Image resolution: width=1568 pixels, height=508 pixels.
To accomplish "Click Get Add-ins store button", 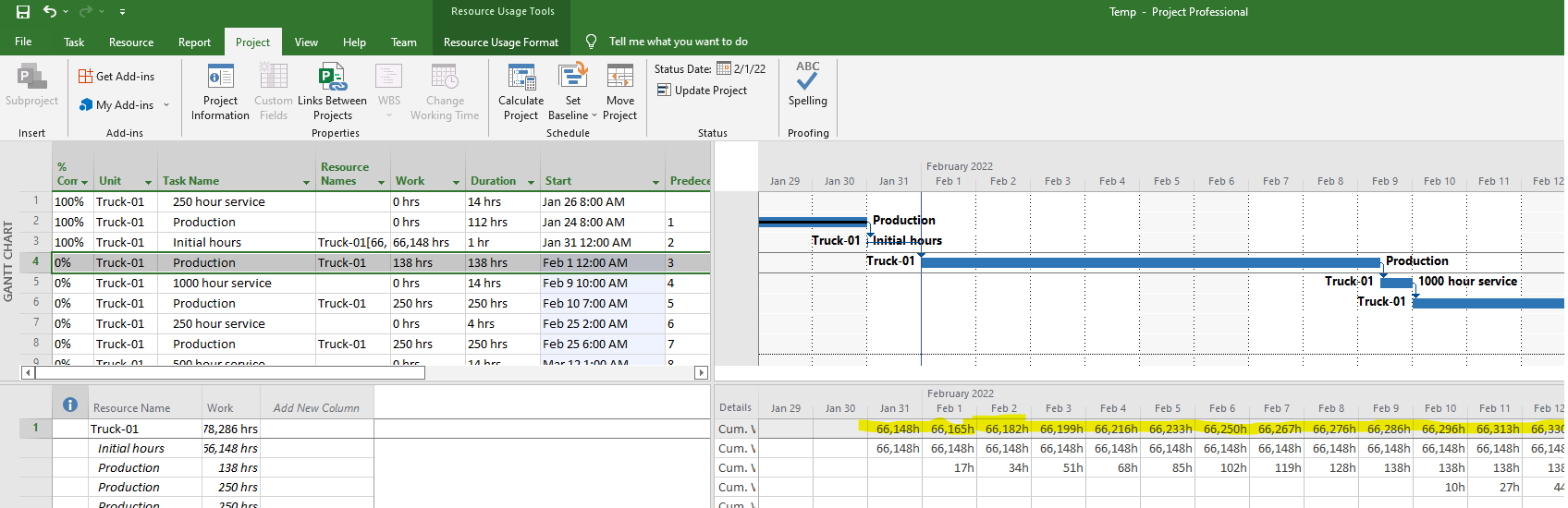I will [117, 77].
